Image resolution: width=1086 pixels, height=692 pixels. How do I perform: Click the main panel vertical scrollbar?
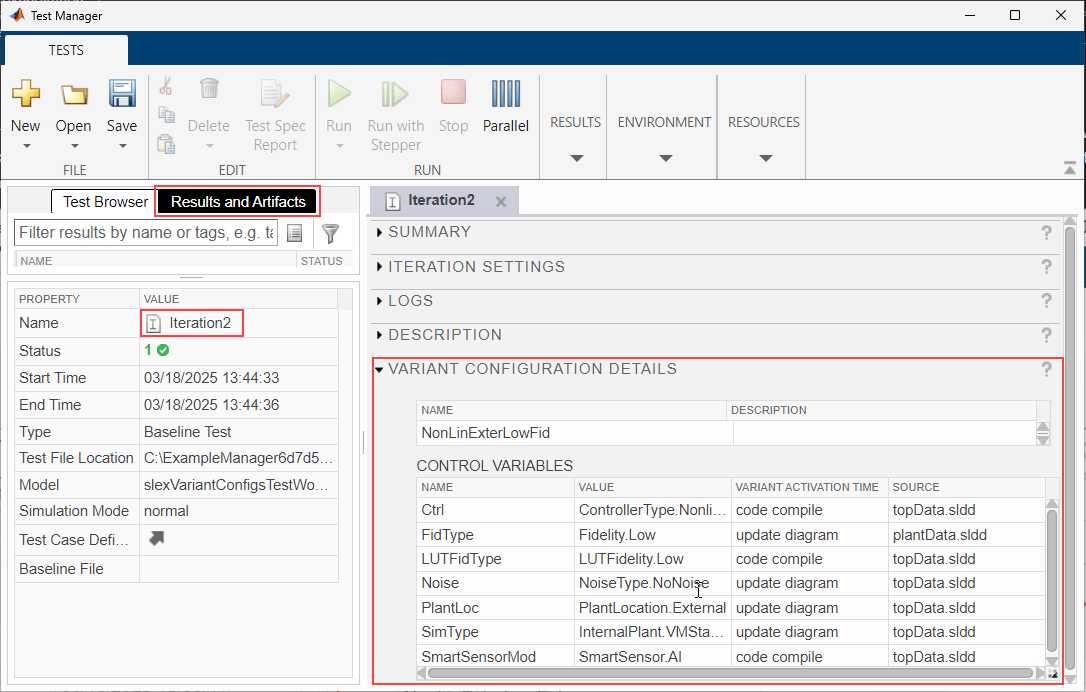pyautogui.click(x=1070, y=450)
